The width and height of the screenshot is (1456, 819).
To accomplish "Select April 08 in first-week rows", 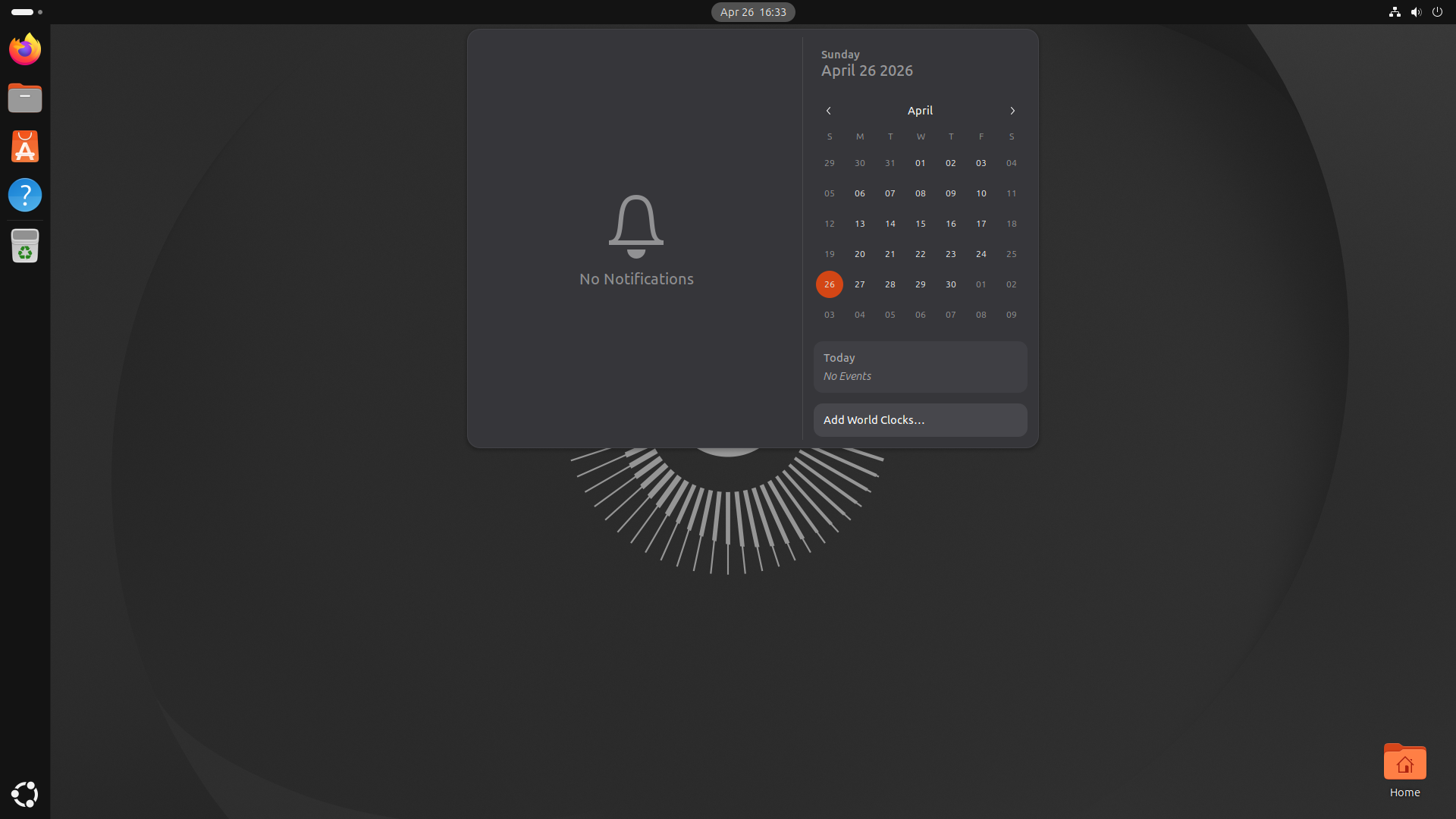I will (921, 193).
